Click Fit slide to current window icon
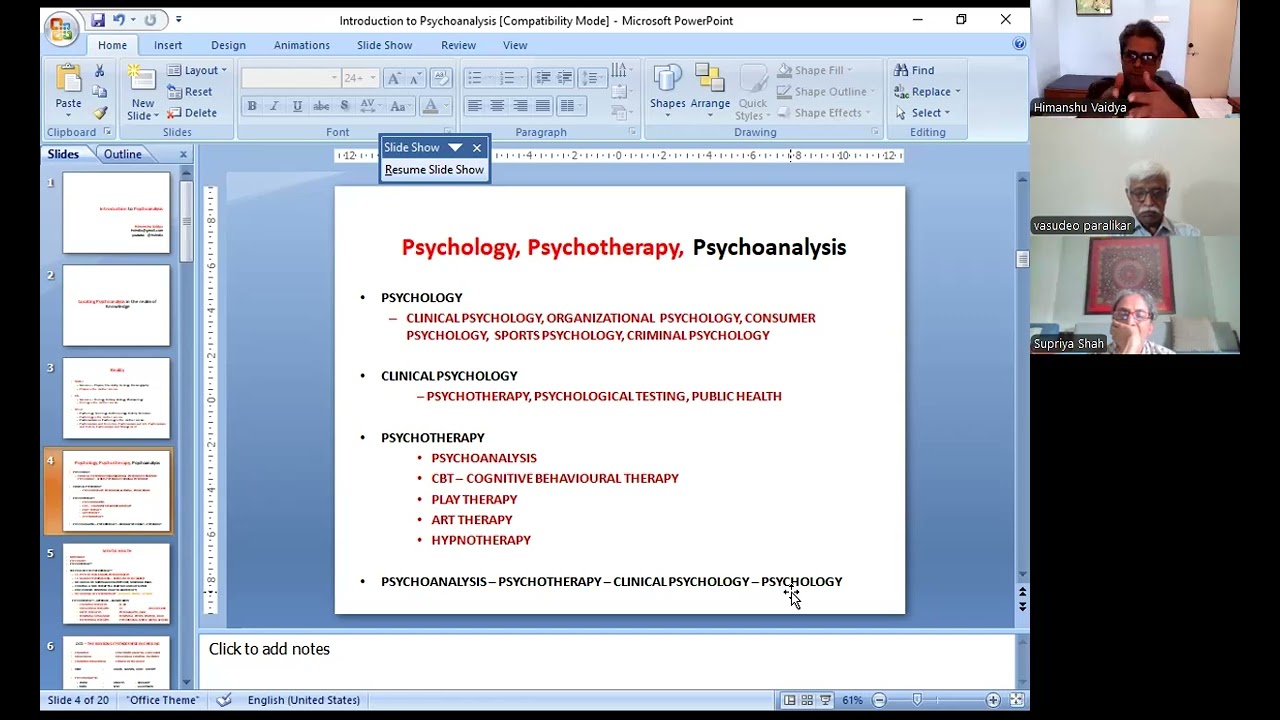The height and width of the screenshot is (720, 1280). pyautogui.click(x=1016, y=700)
